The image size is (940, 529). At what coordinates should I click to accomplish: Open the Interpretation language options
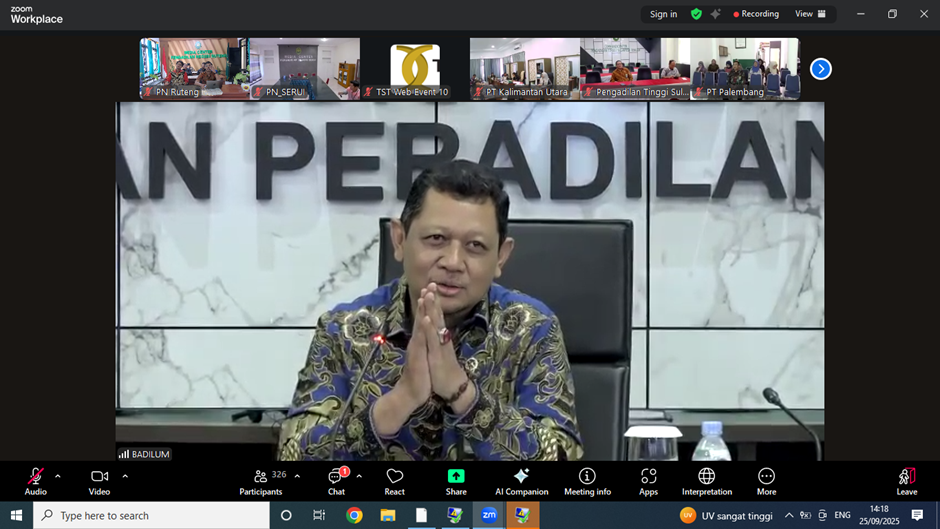coord(706,481)
